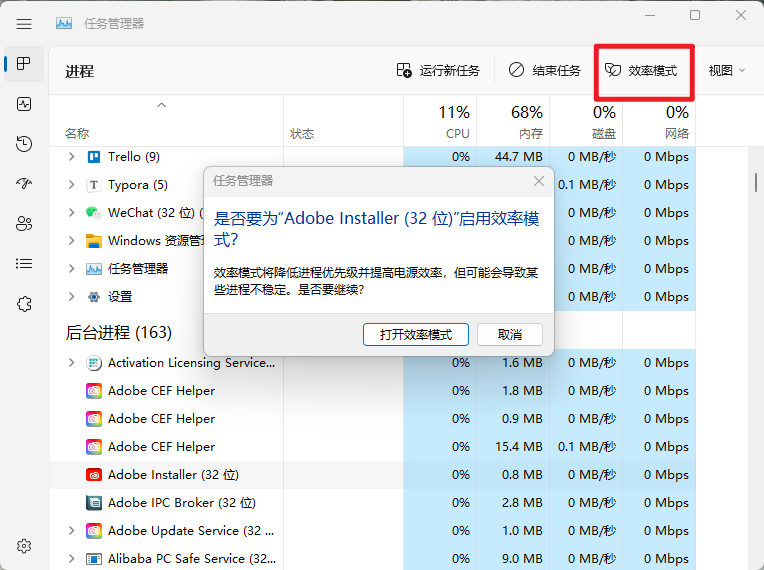This screenshot has height=570, width=764.
Task: Open the App history page in the sidebar
Action: [x=24, y=144]
